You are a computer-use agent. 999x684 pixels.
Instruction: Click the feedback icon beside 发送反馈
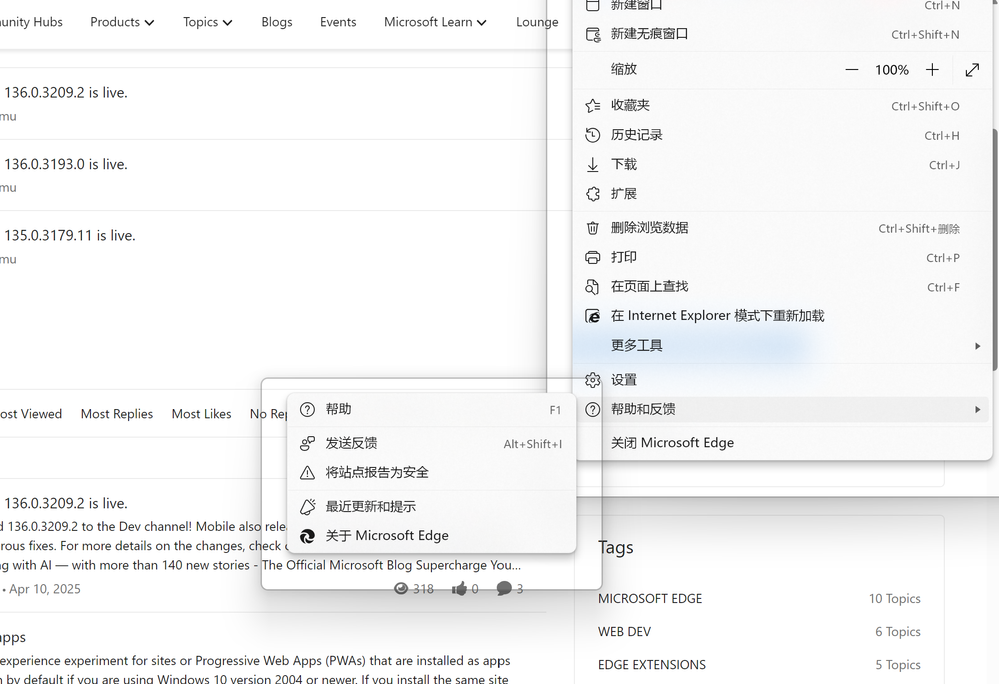click(x=308, y=443)
